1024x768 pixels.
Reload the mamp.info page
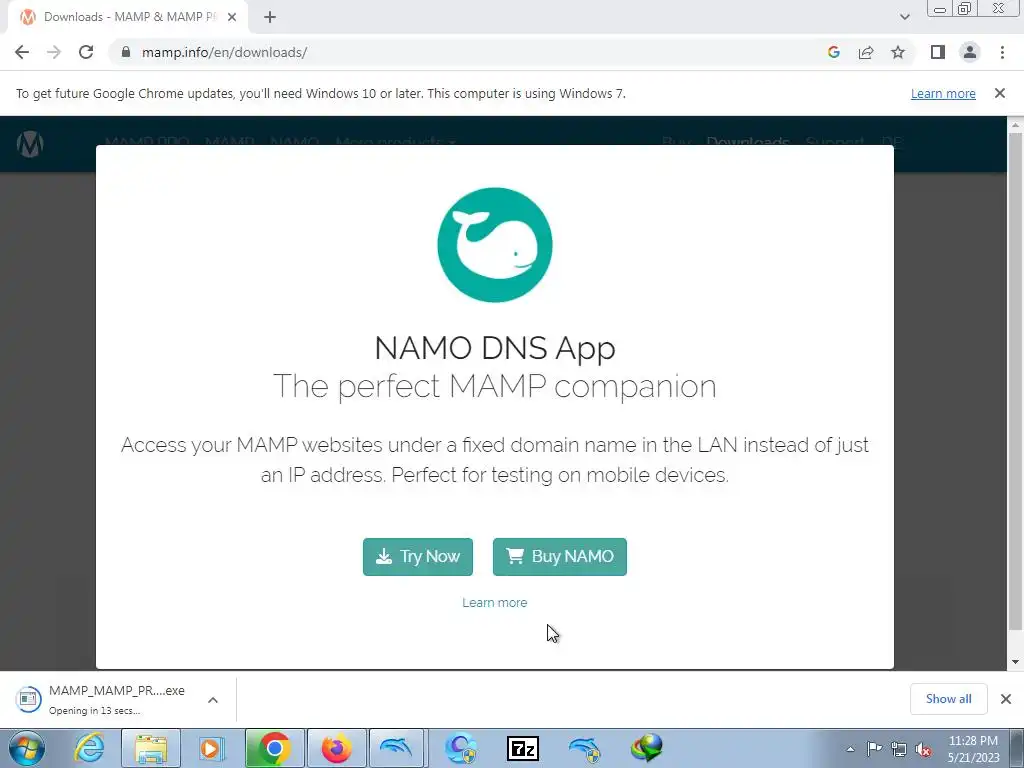(86, 52)
